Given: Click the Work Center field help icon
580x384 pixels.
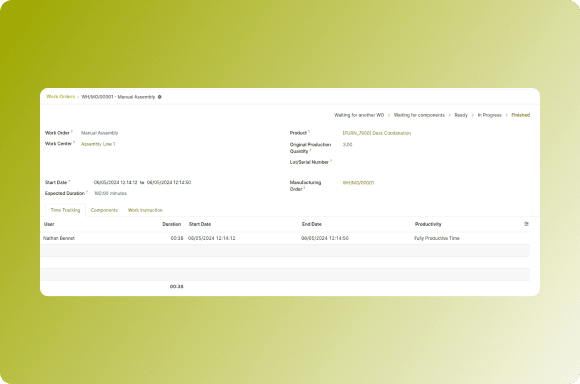Looking at the screenshot, I should click(x=74, y=142).
